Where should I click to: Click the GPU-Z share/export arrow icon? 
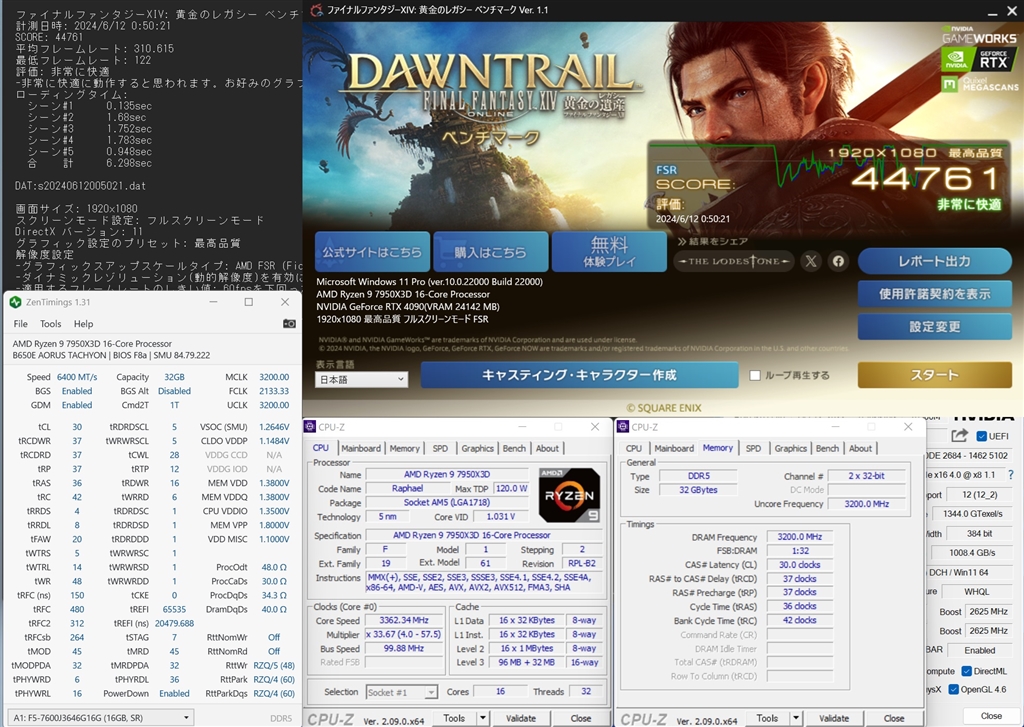coord(960,436)
